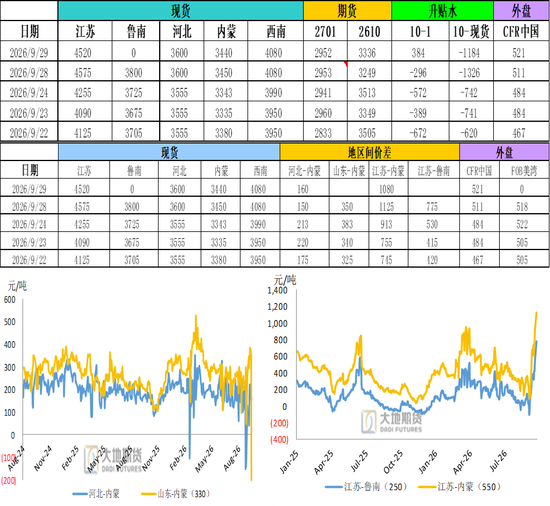550x506 pixels.
Task: Click the 江苏 4520 cell in second table
Action: 84,189
